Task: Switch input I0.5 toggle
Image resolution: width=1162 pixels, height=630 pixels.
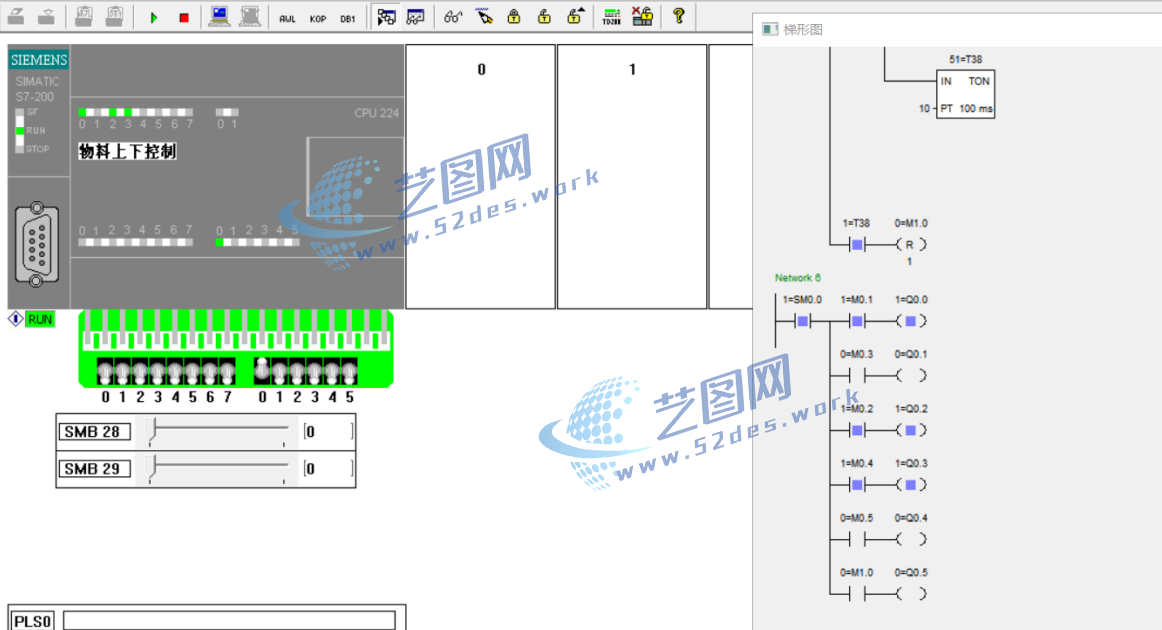Action: [x=193, y=371]
